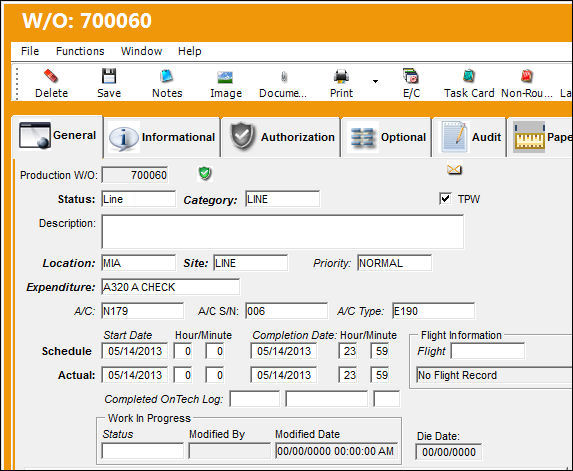Uncheck the TPW checkbox
Image resolution: width=573 pixels, height=471 pixels.
pos(445,199)
